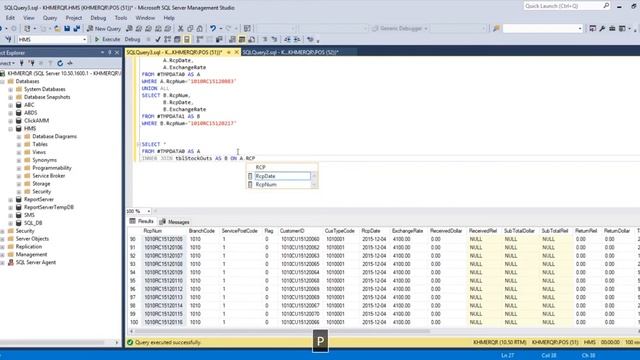The height and width of the screenshot is (360, 640).
Task: Open the Edit menu
Action: pos(10,18)
